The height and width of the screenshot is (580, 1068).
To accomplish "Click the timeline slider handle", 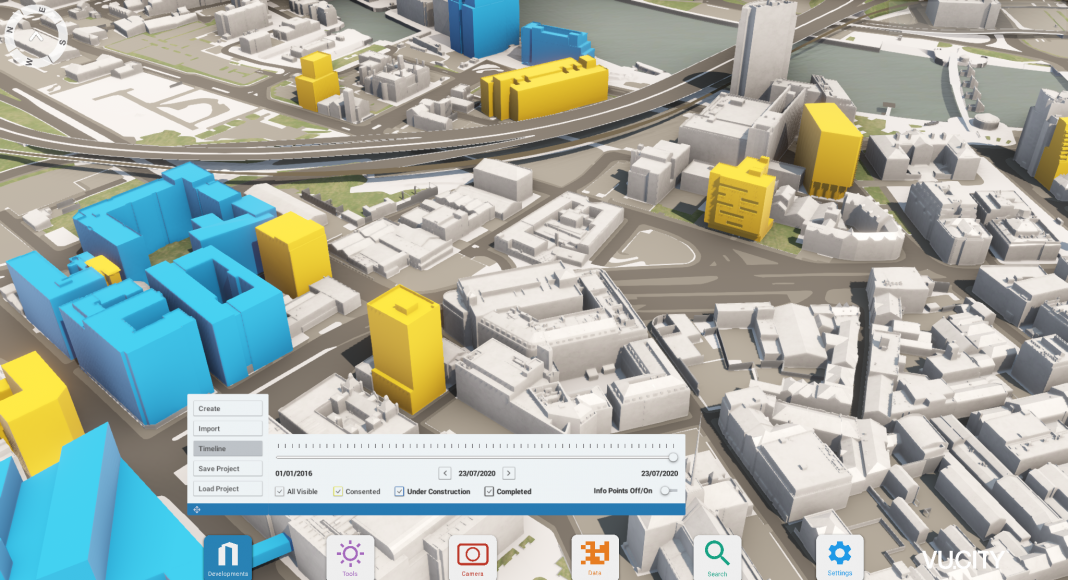I will point(673,457).
